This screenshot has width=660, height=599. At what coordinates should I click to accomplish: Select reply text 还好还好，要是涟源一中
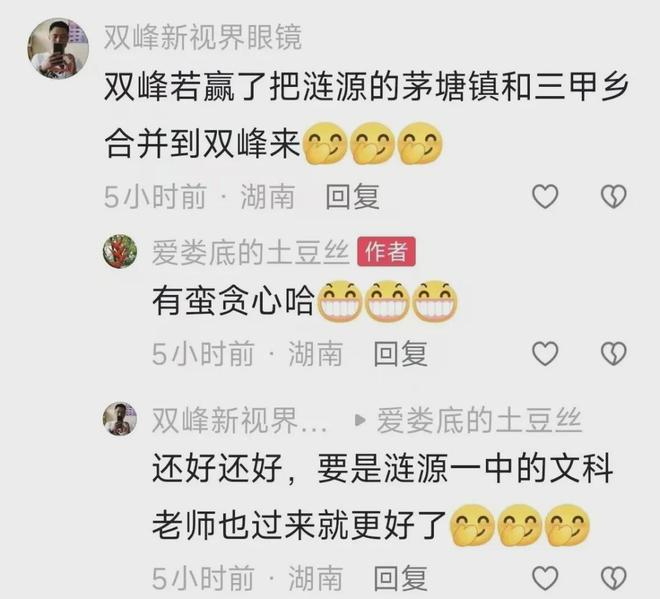(382, 496)
